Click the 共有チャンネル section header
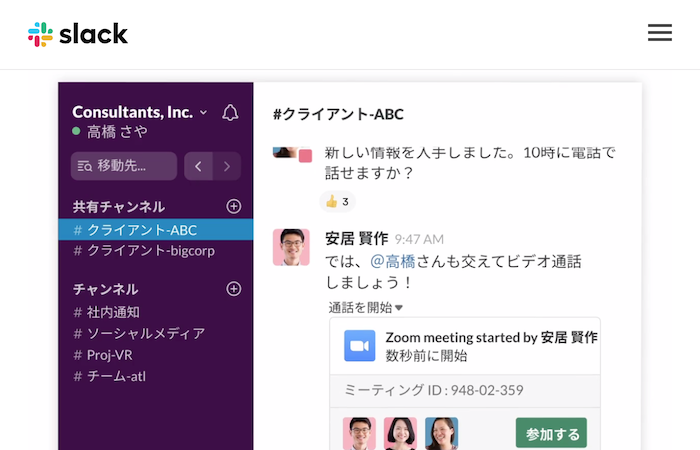700x450 pixels. point(119,207)
